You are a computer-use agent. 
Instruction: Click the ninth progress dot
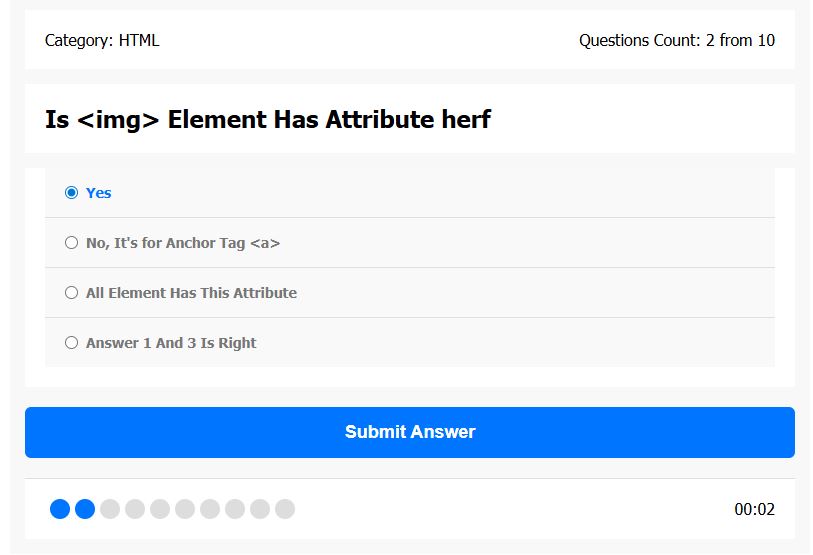click(260, 509)
